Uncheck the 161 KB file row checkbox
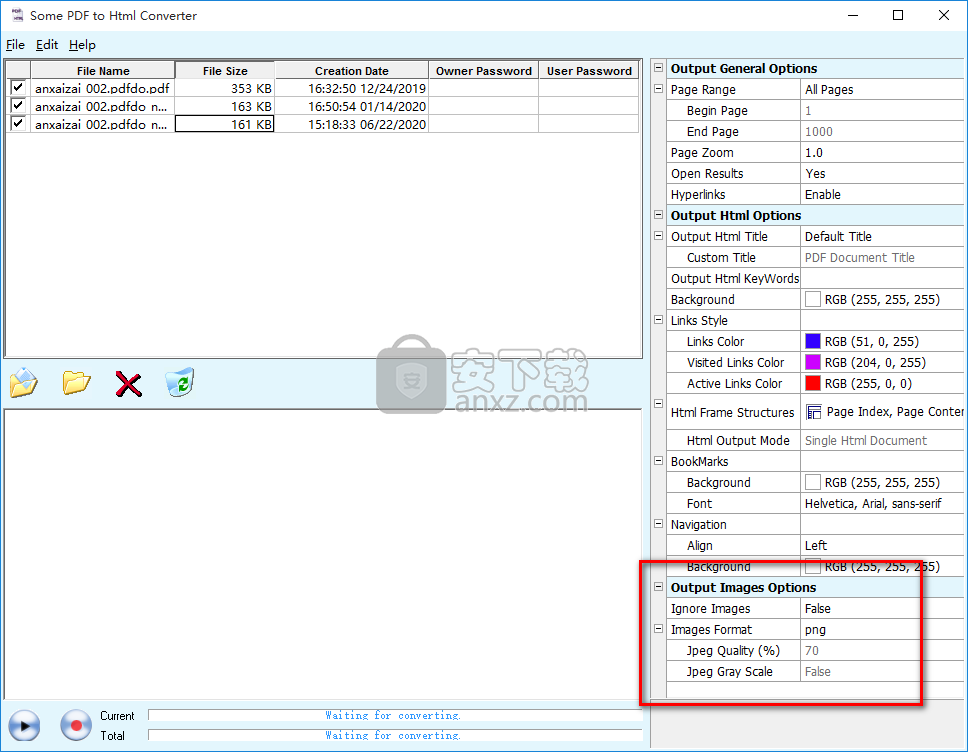The width and height of the screenshot is (968, 752). click(x=18, y=123)
